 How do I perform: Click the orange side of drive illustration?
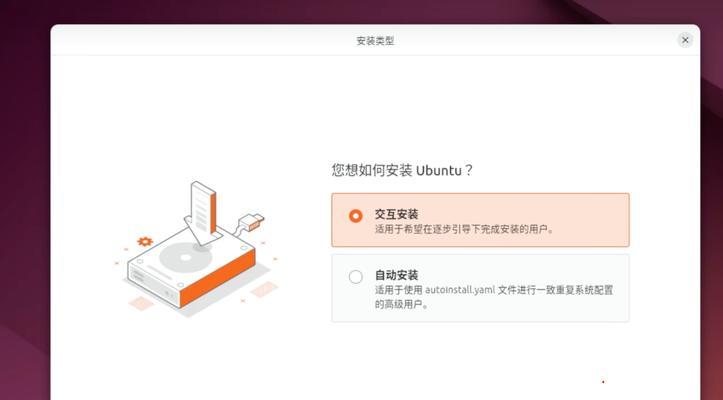[x=217, y=278]
